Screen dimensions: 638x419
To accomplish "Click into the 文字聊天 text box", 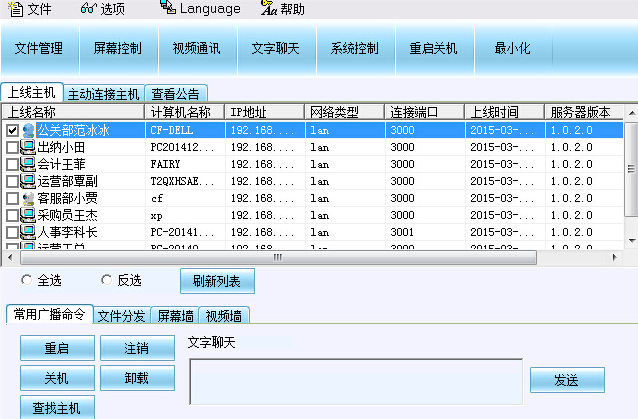I will [x=355, y=380].
